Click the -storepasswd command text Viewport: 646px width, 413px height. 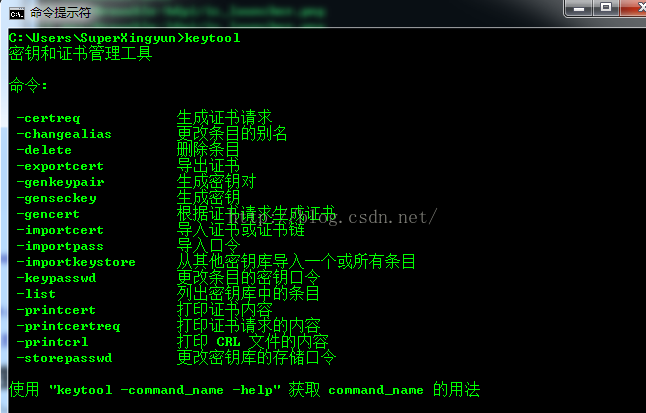click(x=64, y=358)
